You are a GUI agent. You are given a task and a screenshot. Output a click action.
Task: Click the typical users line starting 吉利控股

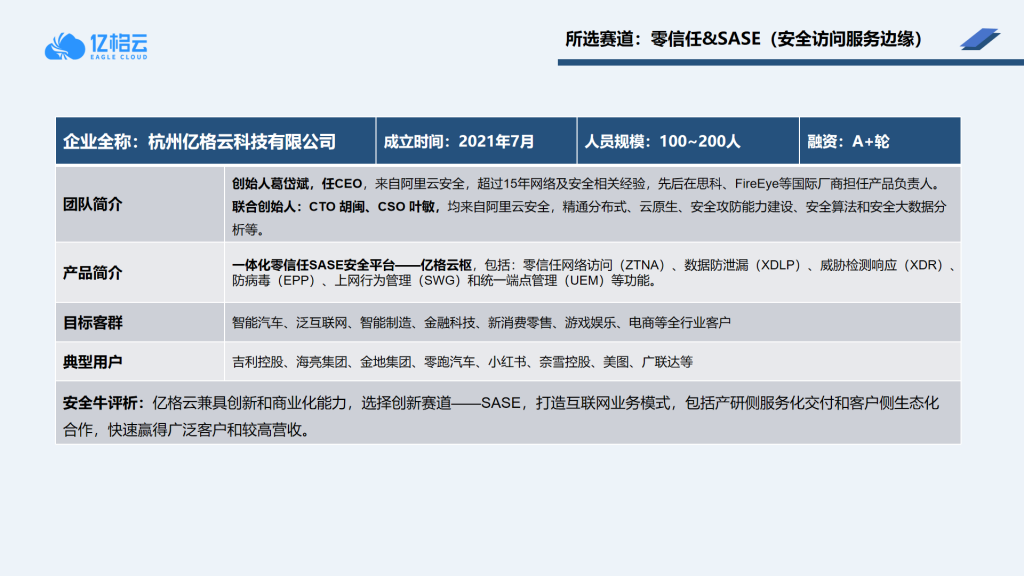462,362
